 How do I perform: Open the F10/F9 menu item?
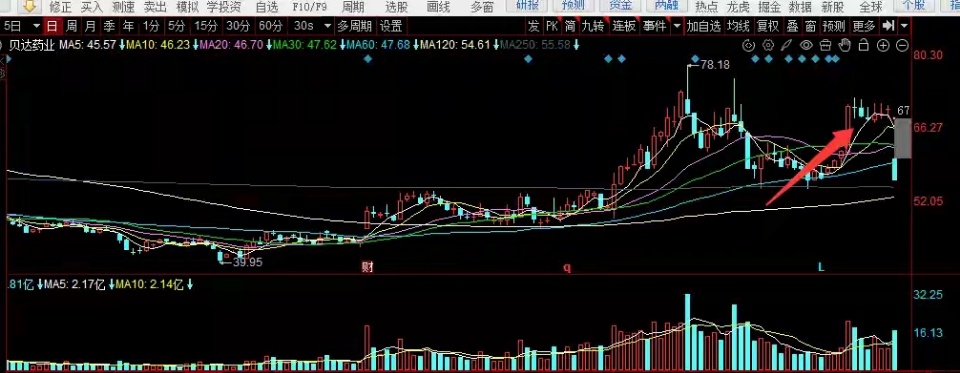click(x=310, y=7)
